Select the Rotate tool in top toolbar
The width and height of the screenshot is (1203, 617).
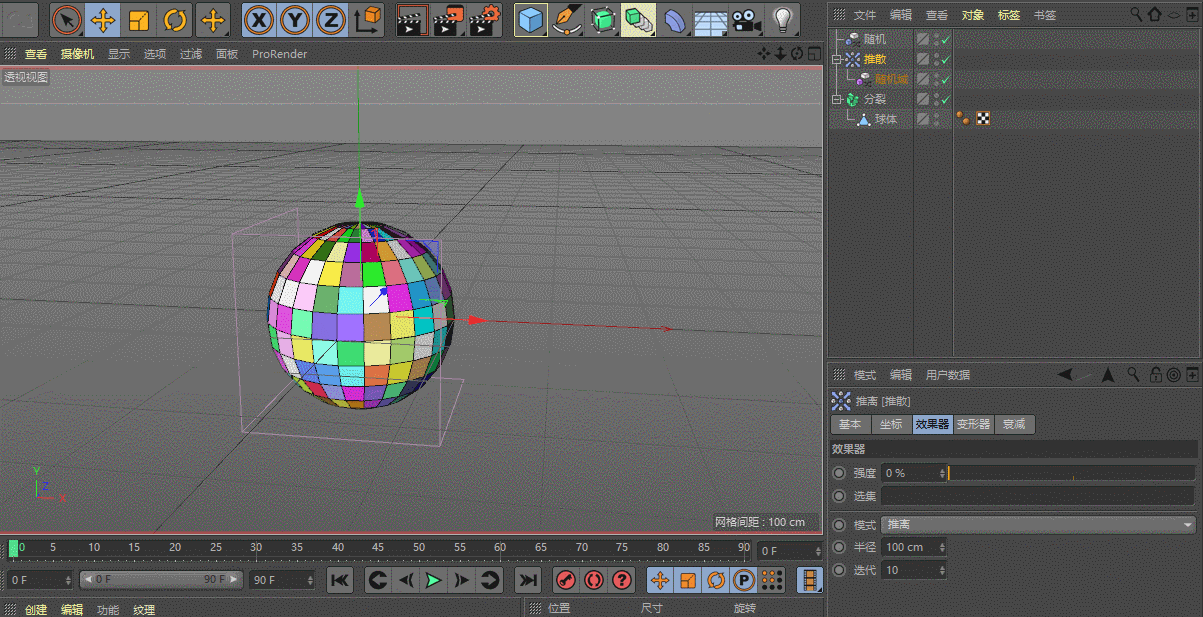[175, 19]
